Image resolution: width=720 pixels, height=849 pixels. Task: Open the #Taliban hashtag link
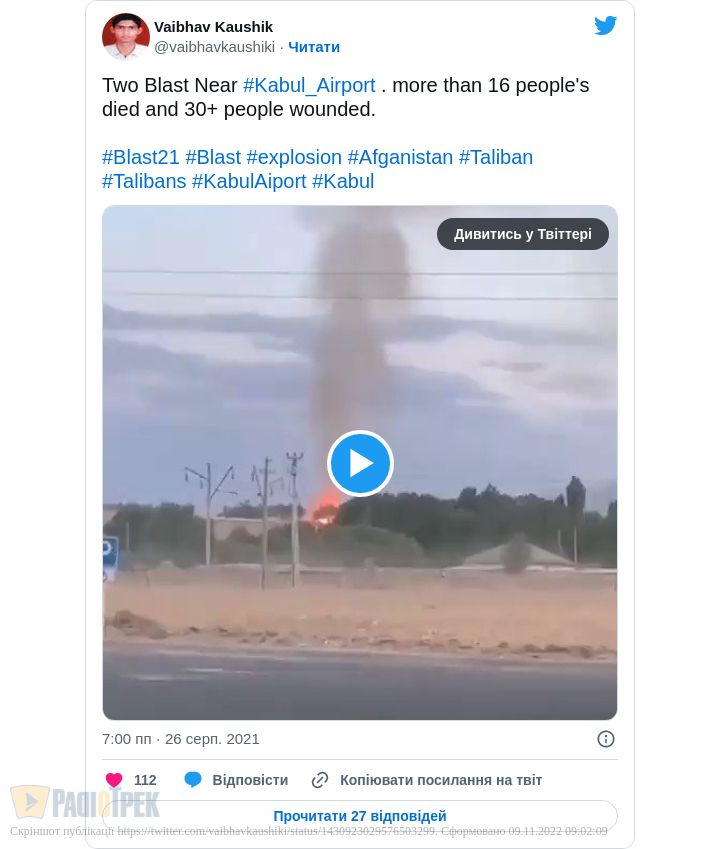coord(496,157)
